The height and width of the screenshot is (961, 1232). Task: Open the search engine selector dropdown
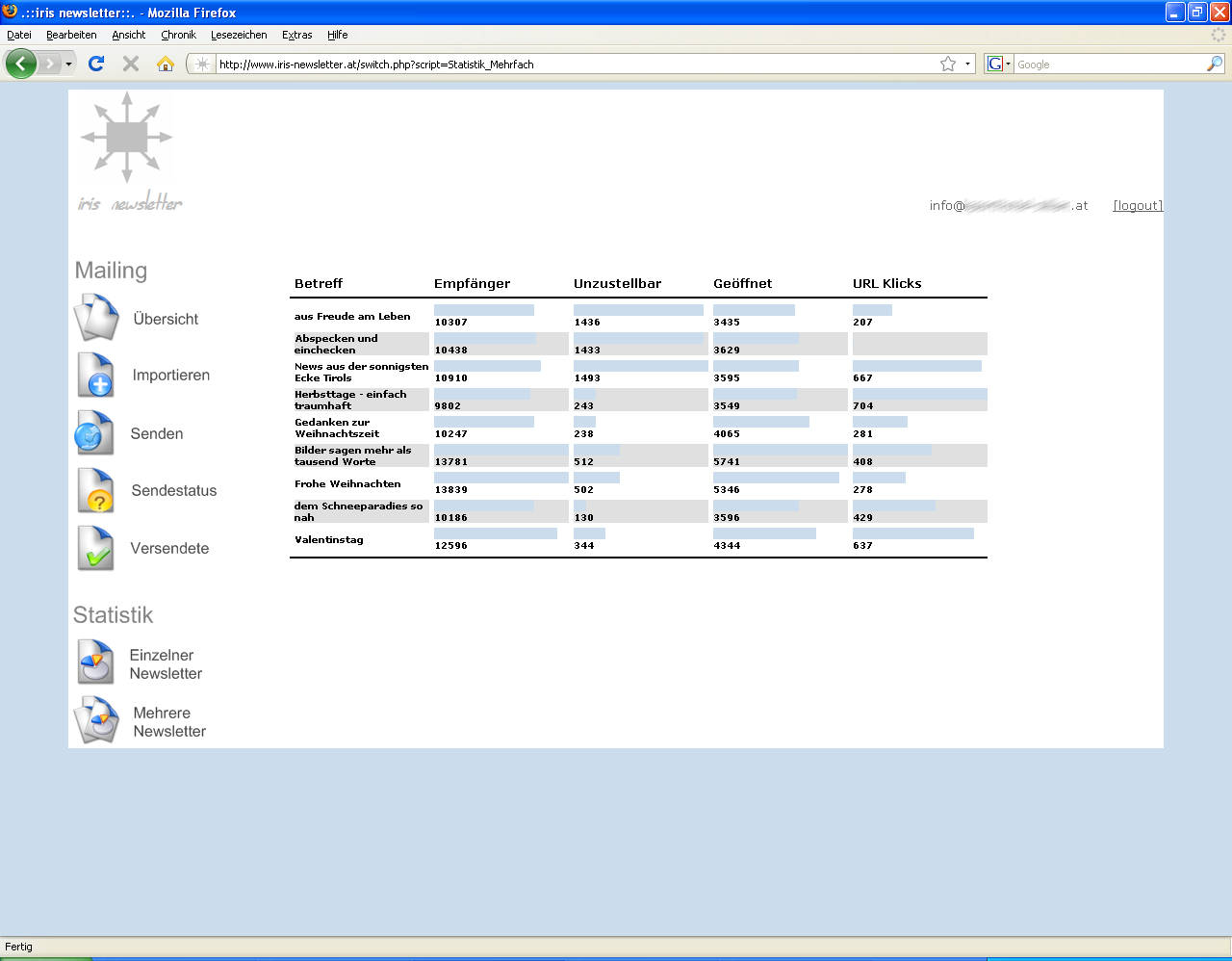(999, 65)
